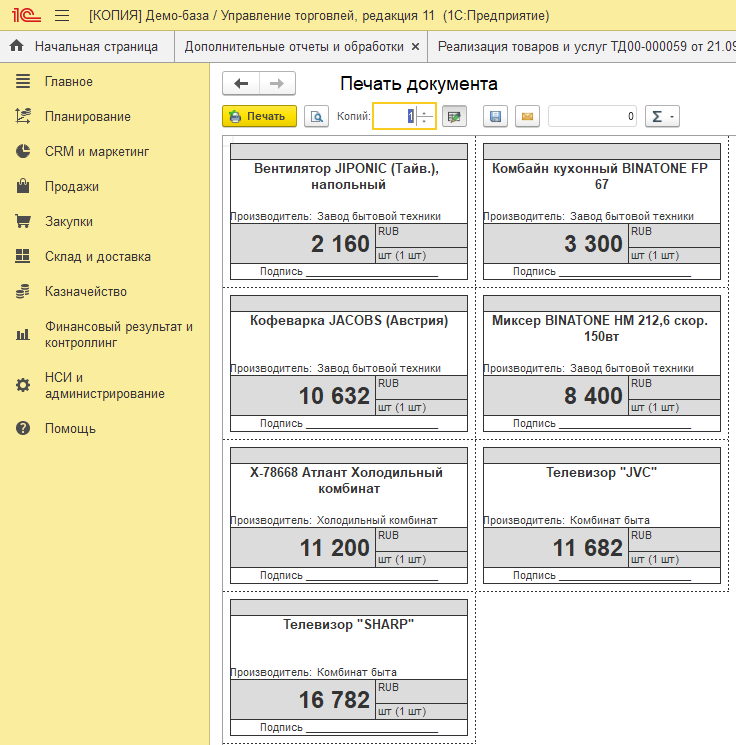Open the Казначейство section
This screenshot has width=736, height=745.
86,291
